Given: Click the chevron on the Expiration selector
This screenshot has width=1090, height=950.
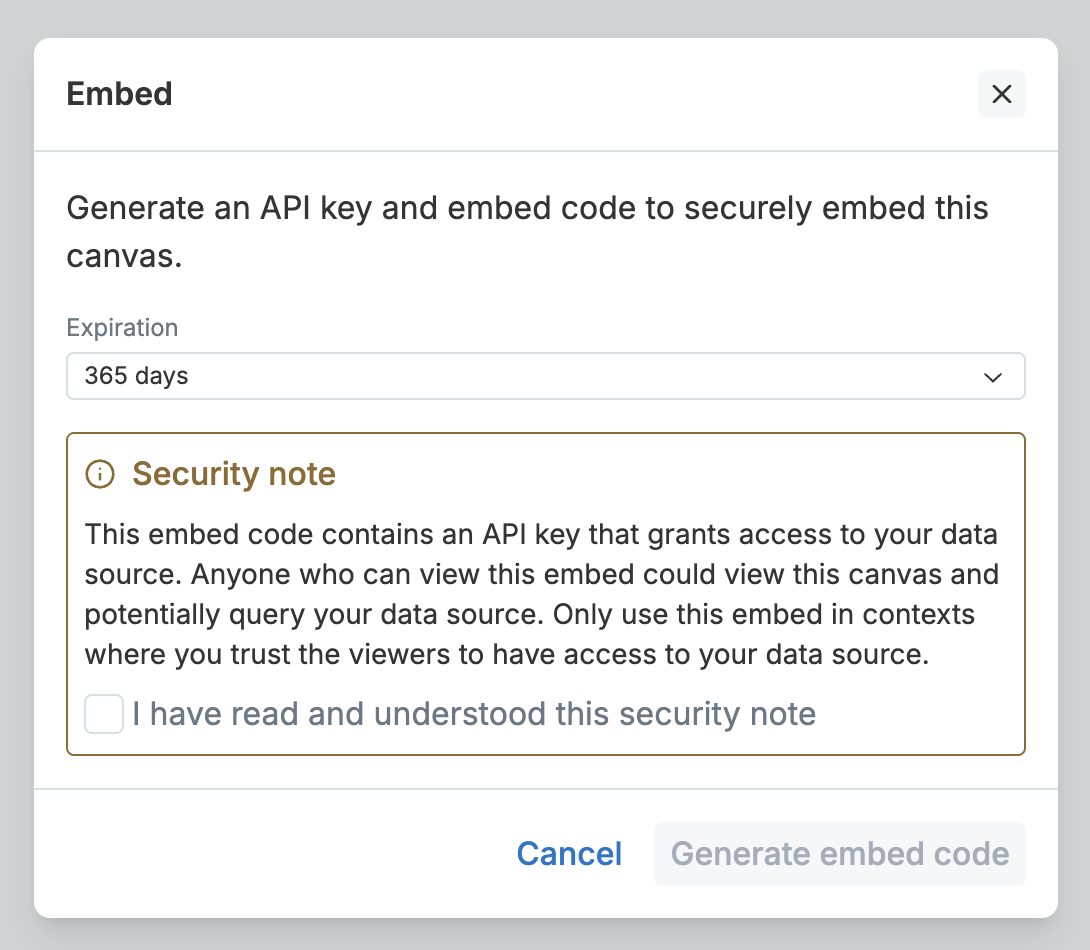Looking at the screenshot, I should tap(992, 377).
